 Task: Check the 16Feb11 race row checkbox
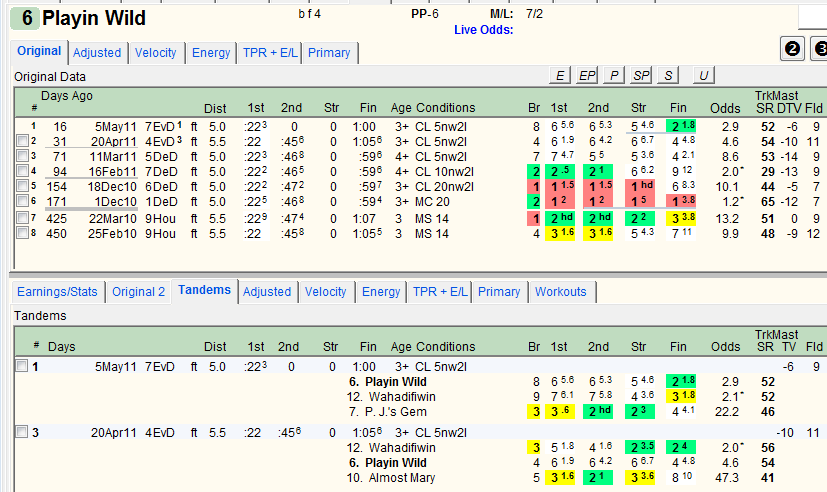[22, 171]
